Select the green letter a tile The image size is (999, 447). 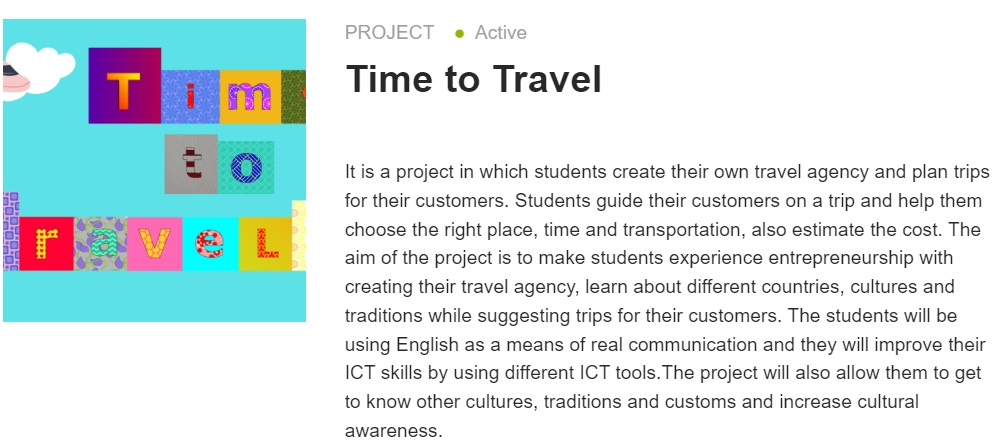click(x=100, y=244)
